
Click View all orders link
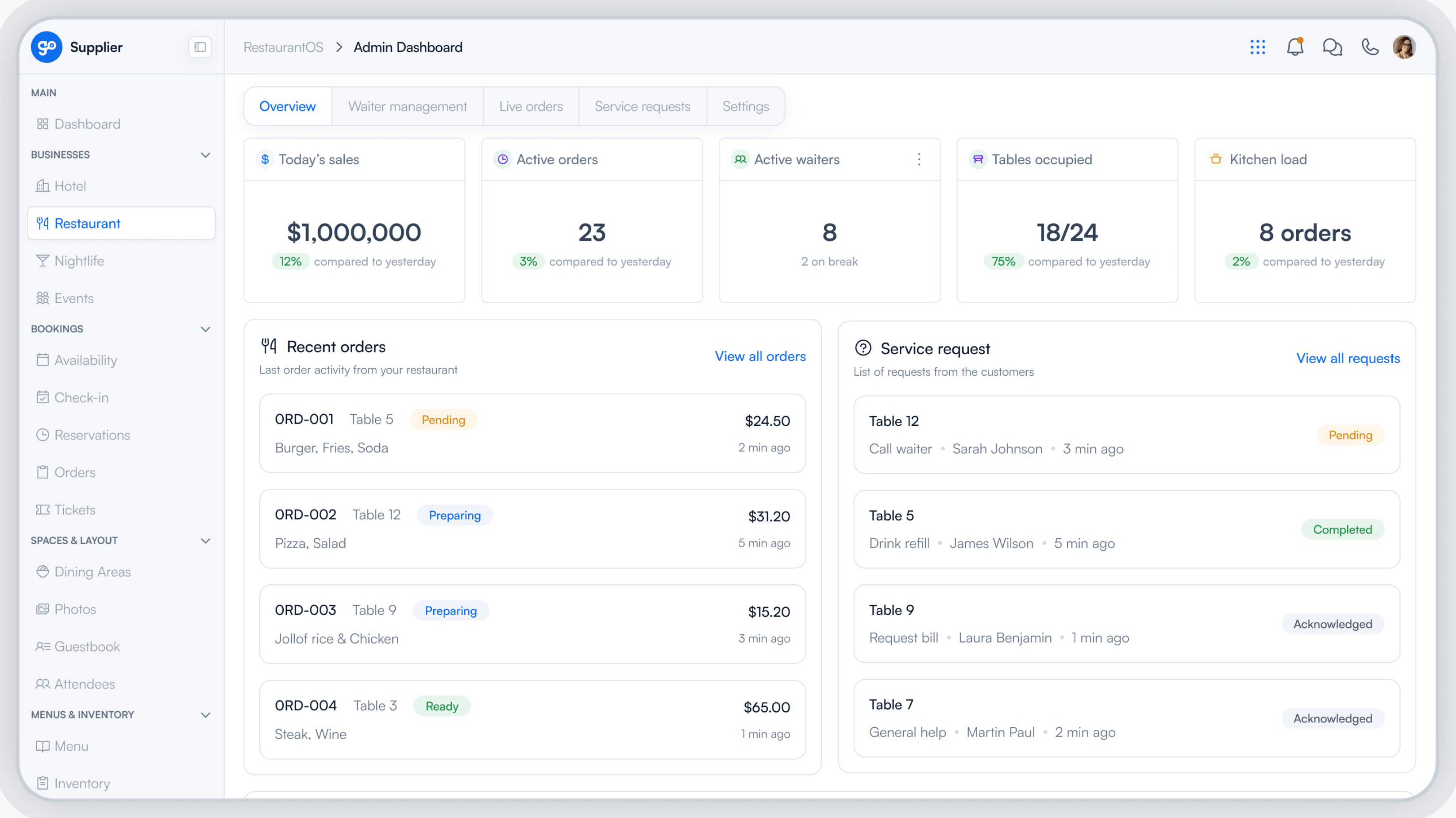(x=760, y=356)
